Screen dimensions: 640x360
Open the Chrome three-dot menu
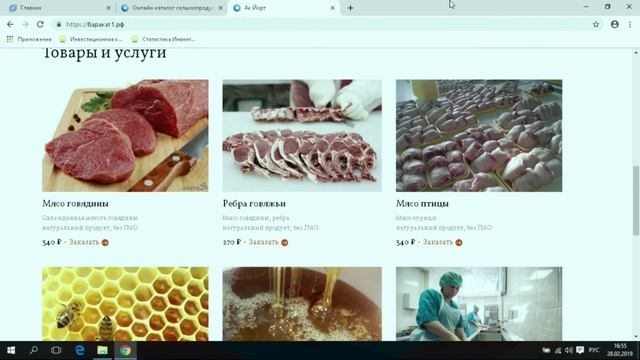pos(630,24)
